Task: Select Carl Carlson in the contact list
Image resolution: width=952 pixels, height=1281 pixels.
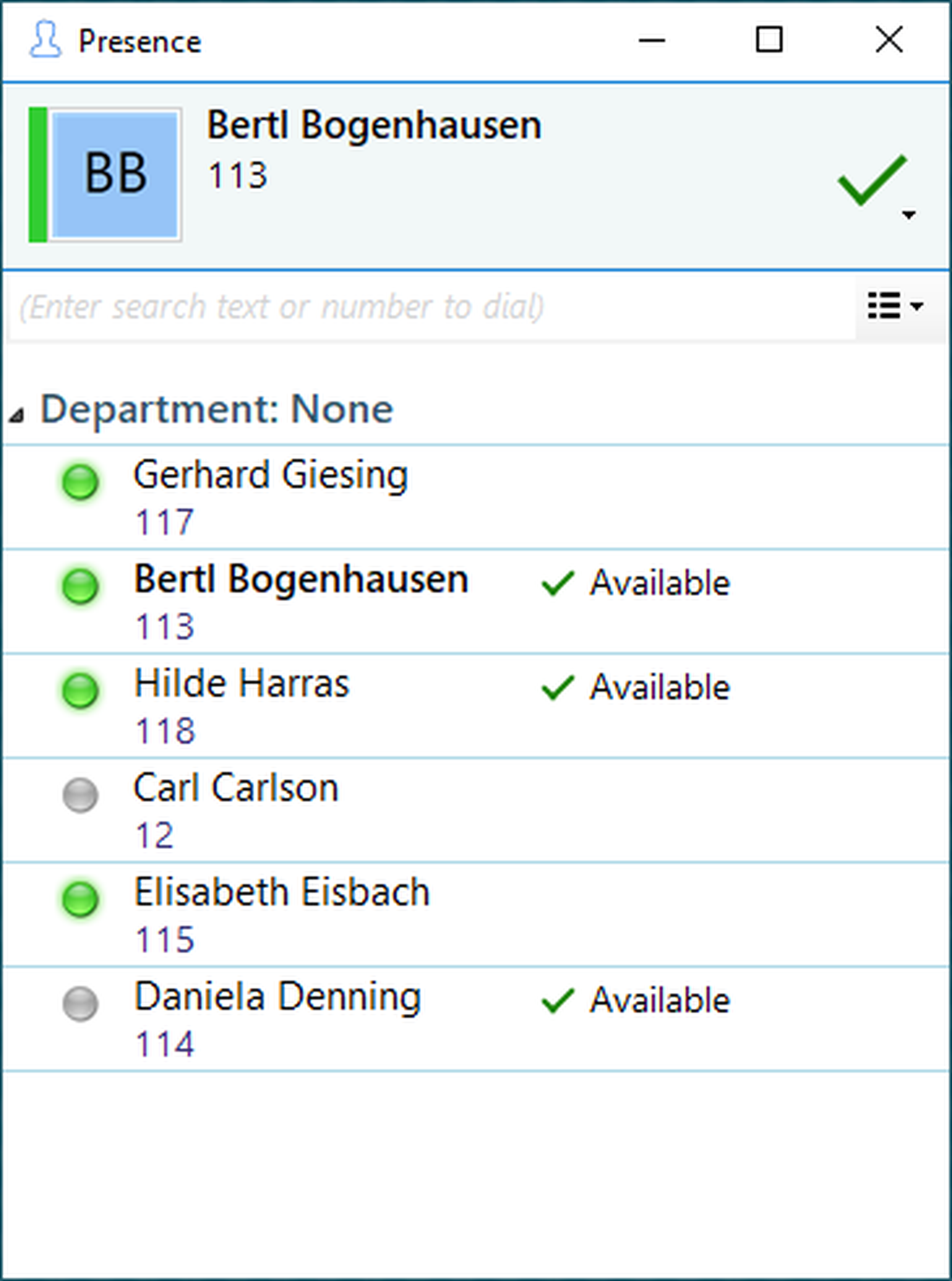Action: click(236, 788)
